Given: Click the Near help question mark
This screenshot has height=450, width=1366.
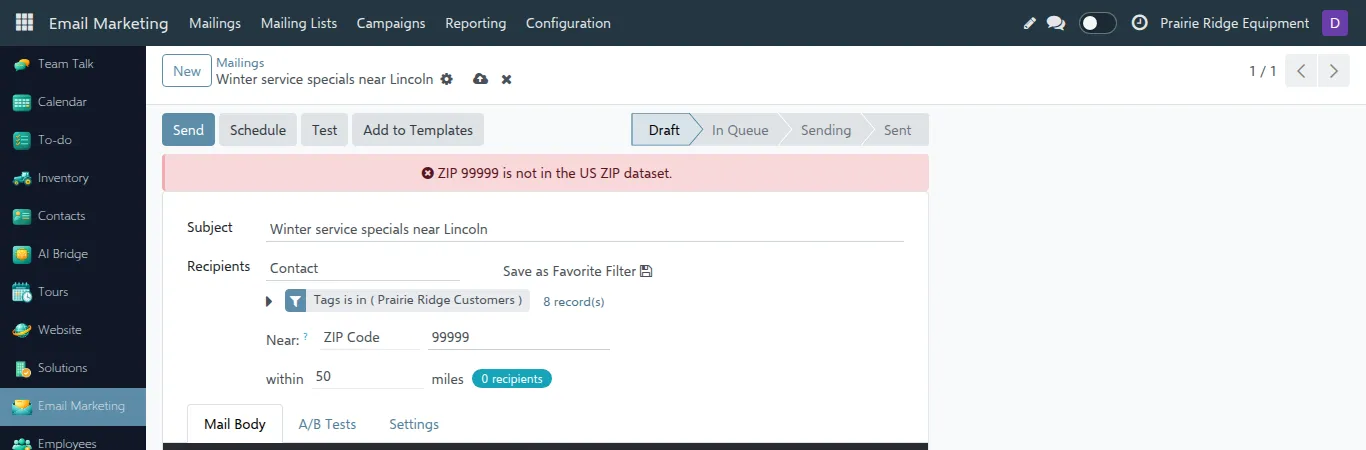Looking at the screenshot, I should pyautogui.click(x=305, y=336).
